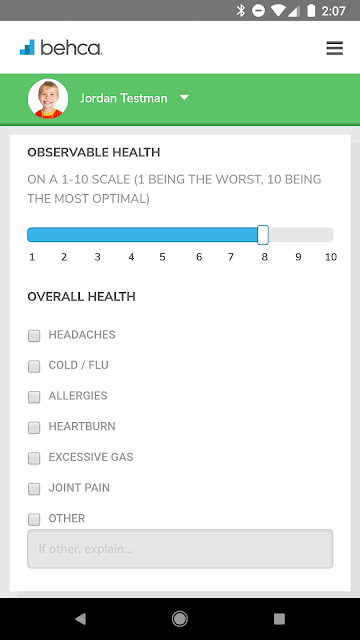The image size is (360, 640).
Task: Focus the 'If other, explain' field
Action: (x=180, y=549)
